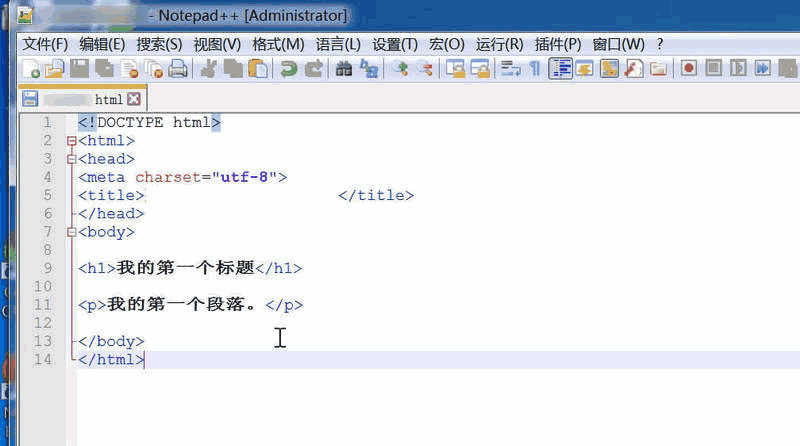Collapse the <body> fold marker on line 7
Viewport: 800px width, 446px height.
(x=71, y=233)
